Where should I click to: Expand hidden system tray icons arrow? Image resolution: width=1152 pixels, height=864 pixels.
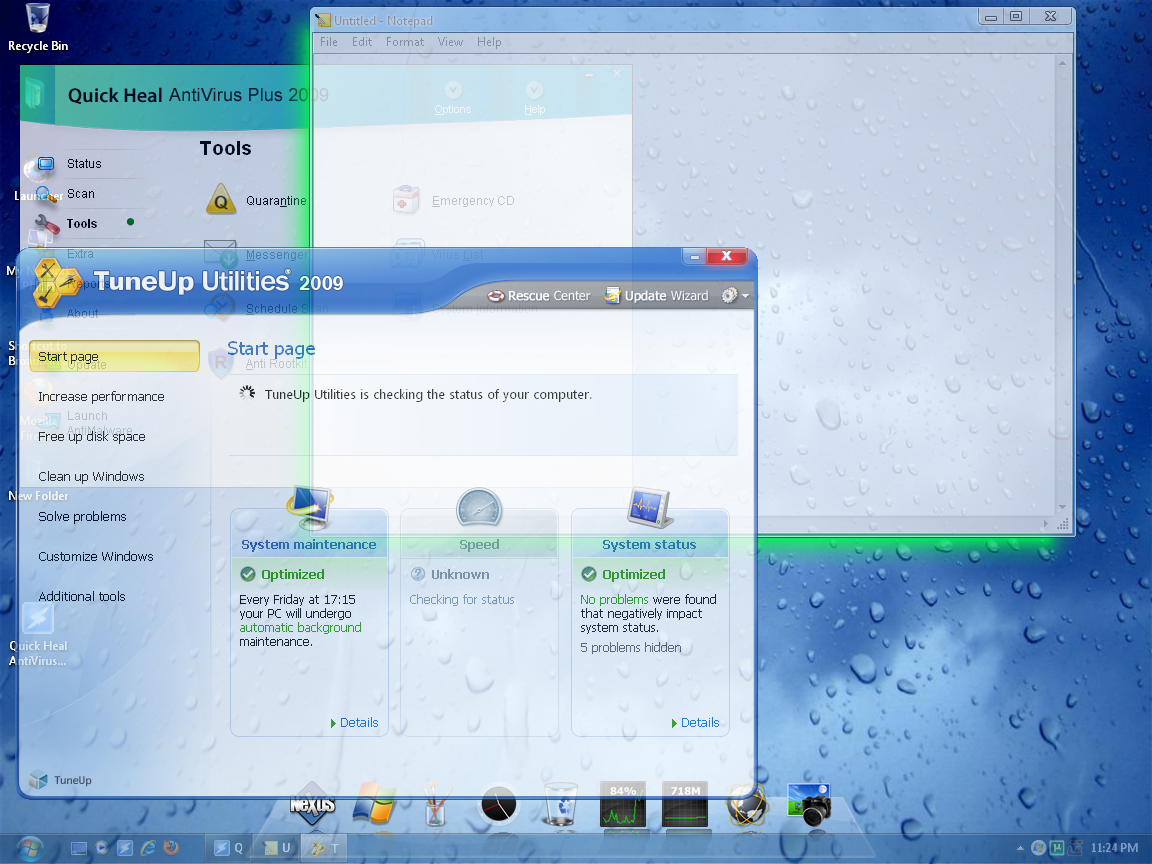coord(1020,848)
